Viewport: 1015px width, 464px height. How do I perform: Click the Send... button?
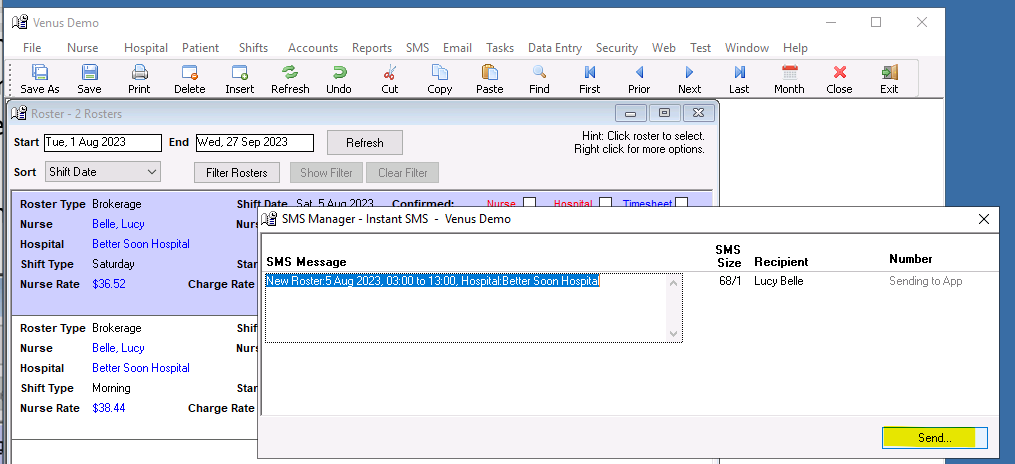point(935,438)
